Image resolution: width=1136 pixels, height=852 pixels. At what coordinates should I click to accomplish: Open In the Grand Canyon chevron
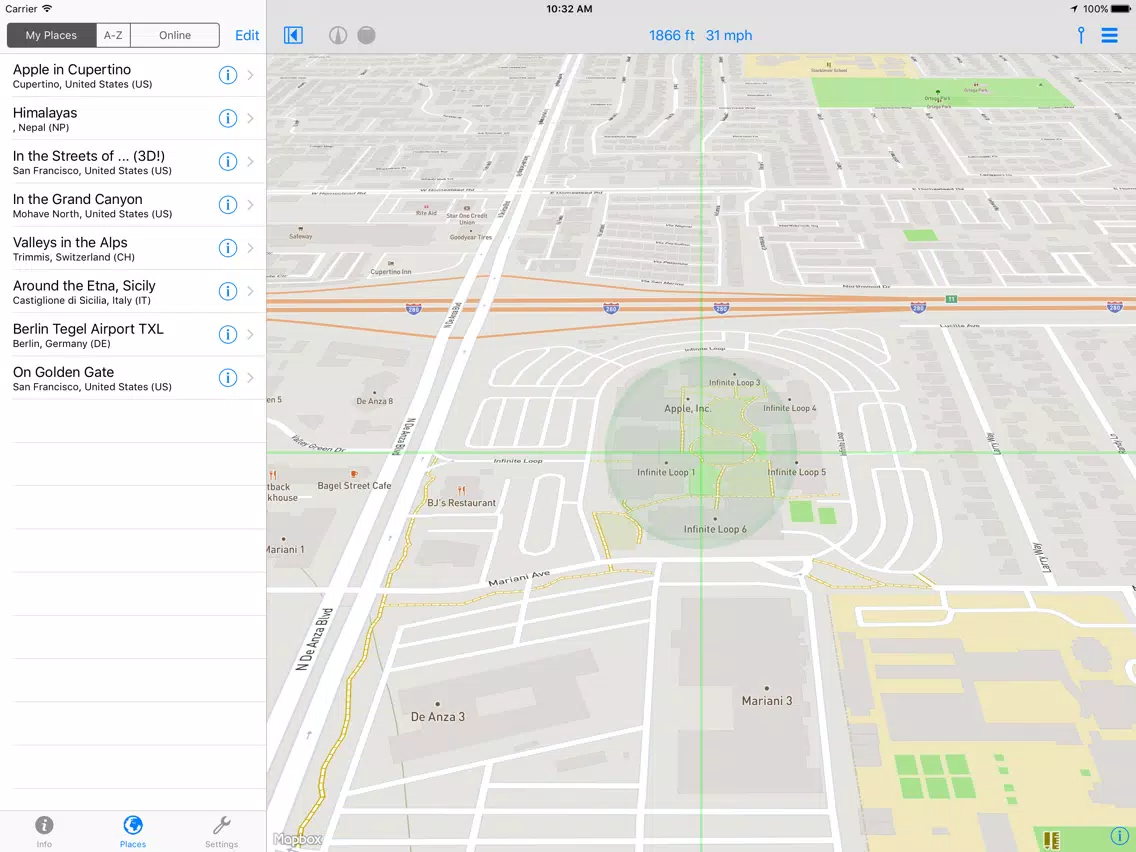(x=250, y=204)
